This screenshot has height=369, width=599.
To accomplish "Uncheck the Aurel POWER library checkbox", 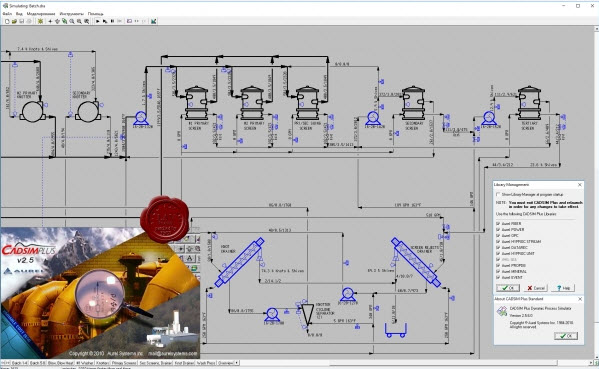I will pos(498,230).
